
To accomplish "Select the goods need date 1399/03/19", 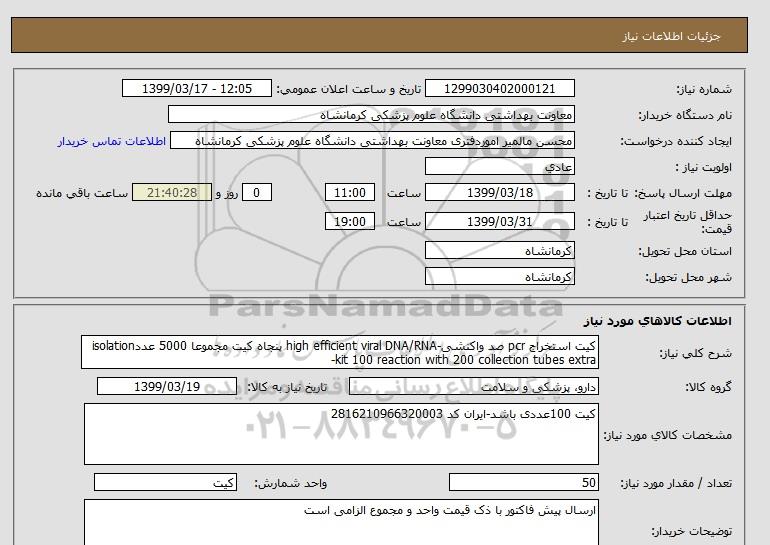I will tap(167, 386).
